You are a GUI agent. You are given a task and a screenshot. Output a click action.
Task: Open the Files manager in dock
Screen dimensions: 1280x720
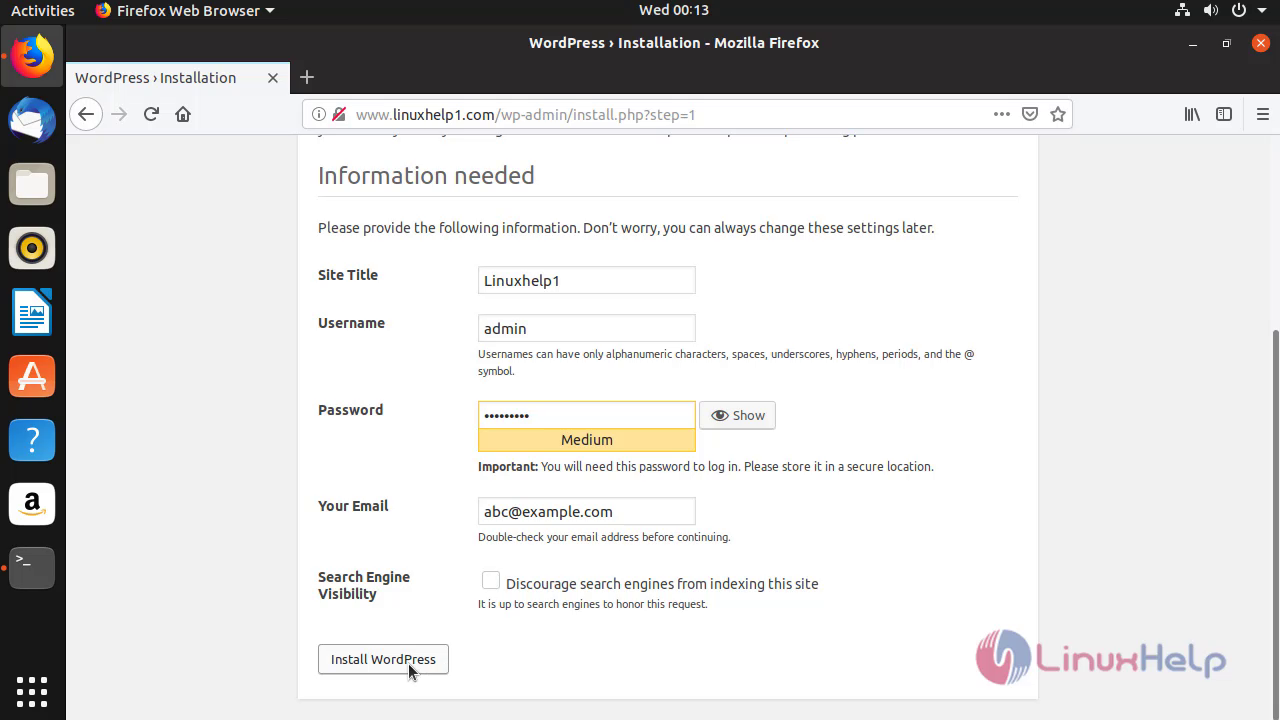[x=32, y=184]
